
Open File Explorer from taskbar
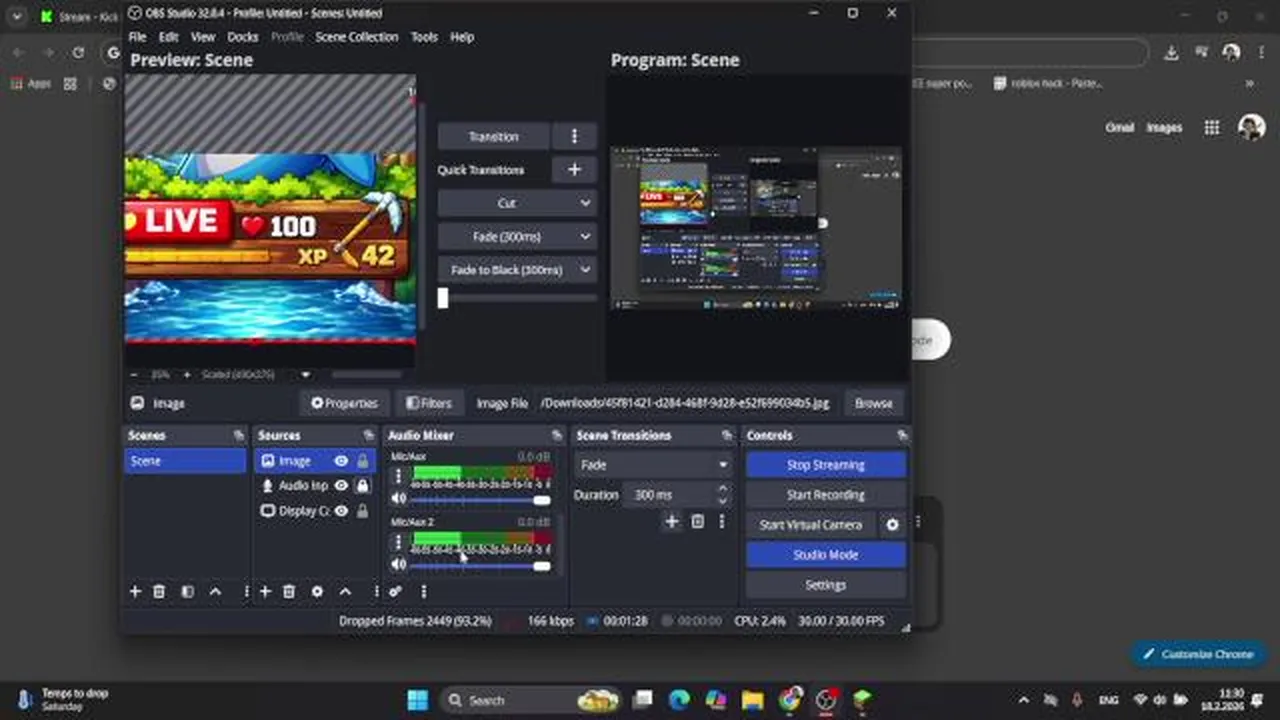click(x=752, y=700)
